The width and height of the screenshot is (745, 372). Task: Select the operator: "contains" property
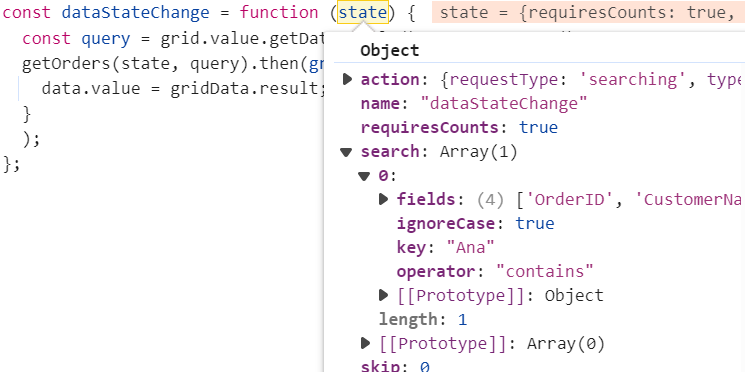(x=495, y=271)
